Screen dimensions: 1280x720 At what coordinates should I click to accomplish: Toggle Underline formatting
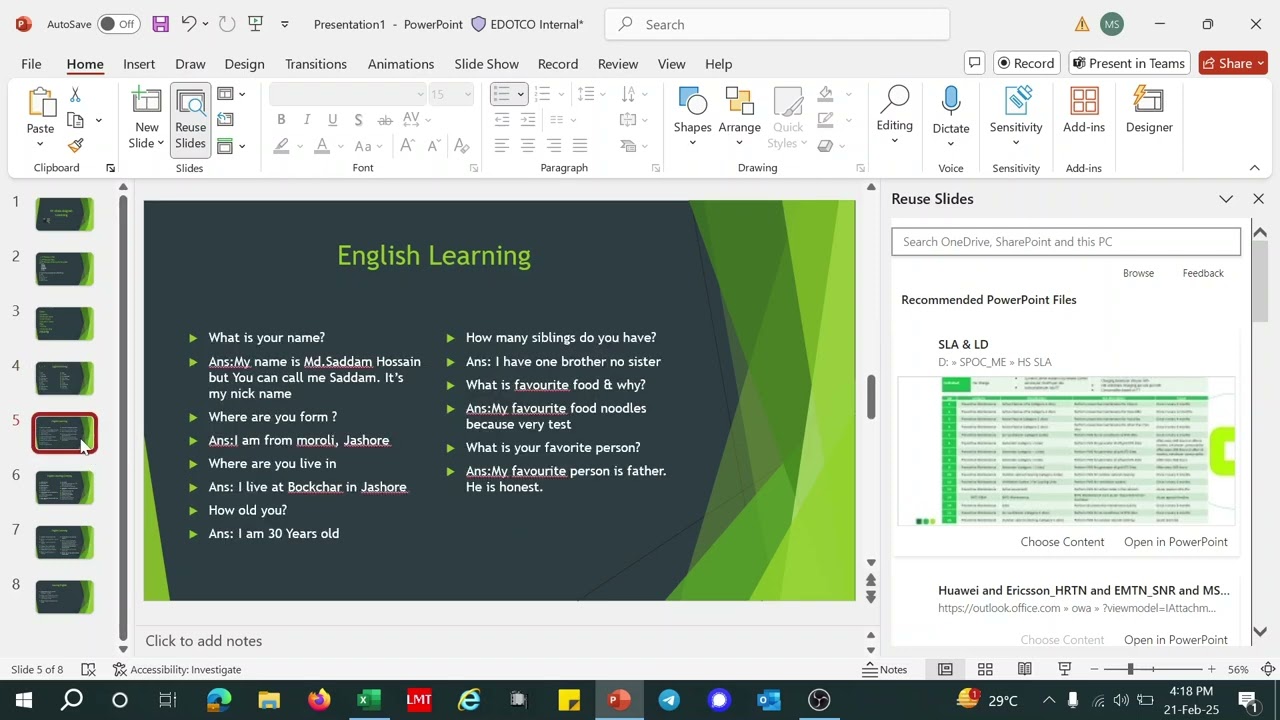[332, 120]
